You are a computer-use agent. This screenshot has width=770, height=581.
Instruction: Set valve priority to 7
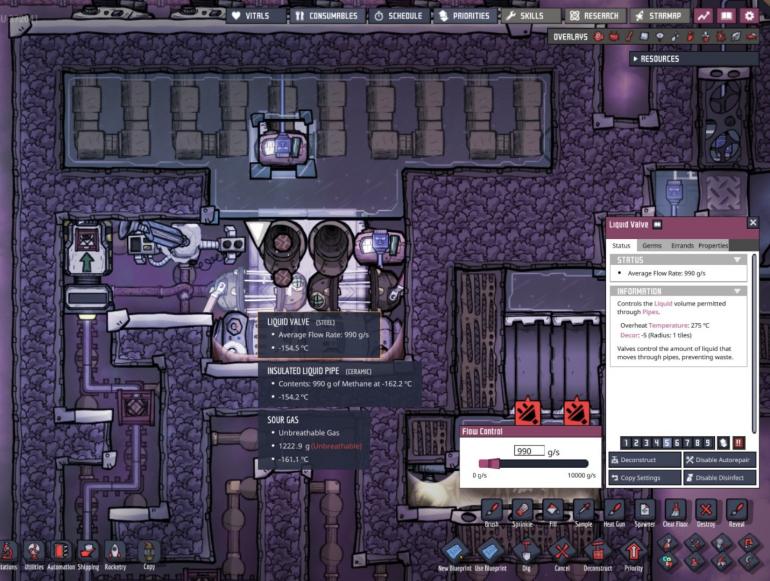tap(687, 443)
